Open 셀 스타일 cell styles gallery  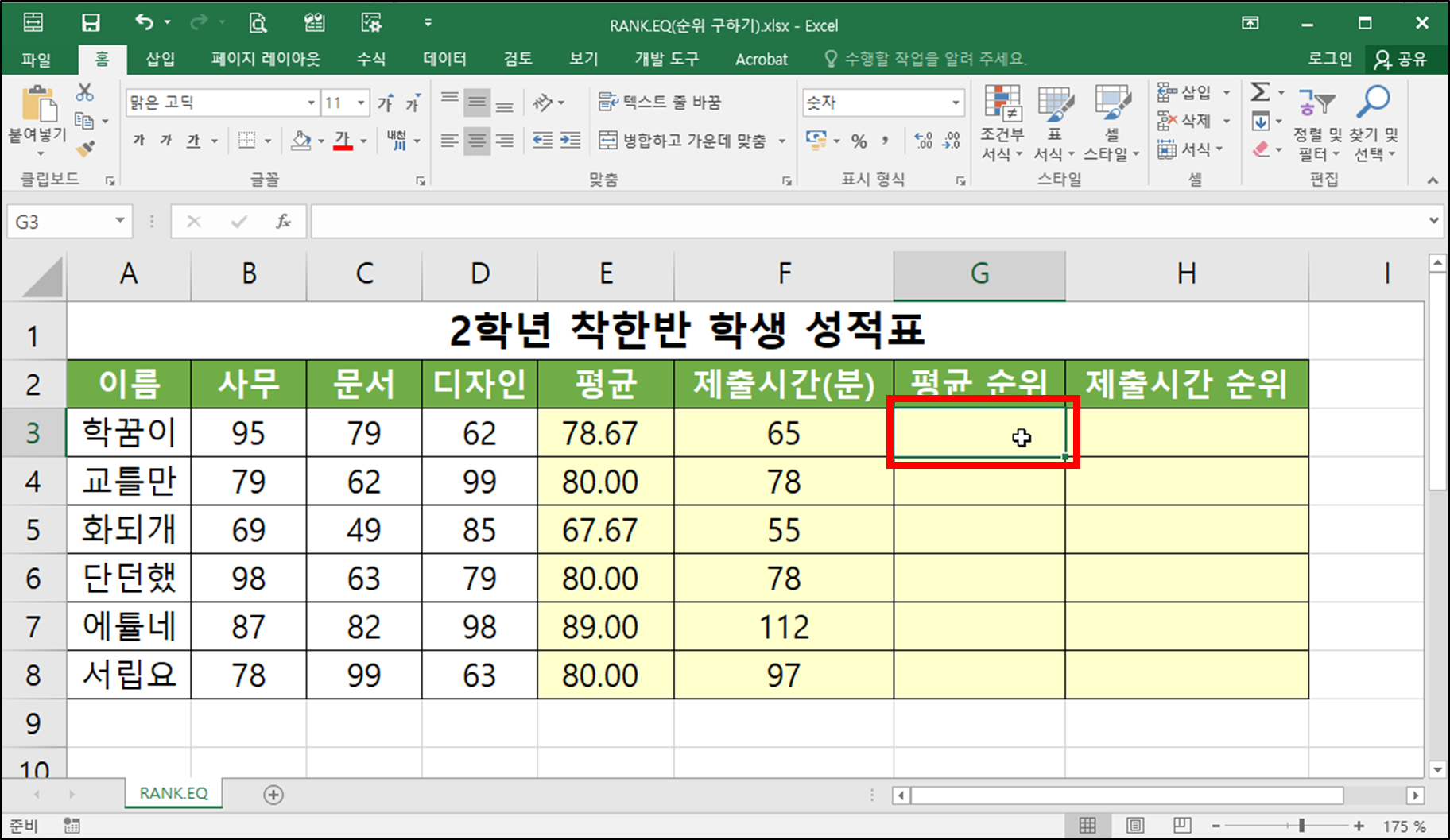[1111, 123]
